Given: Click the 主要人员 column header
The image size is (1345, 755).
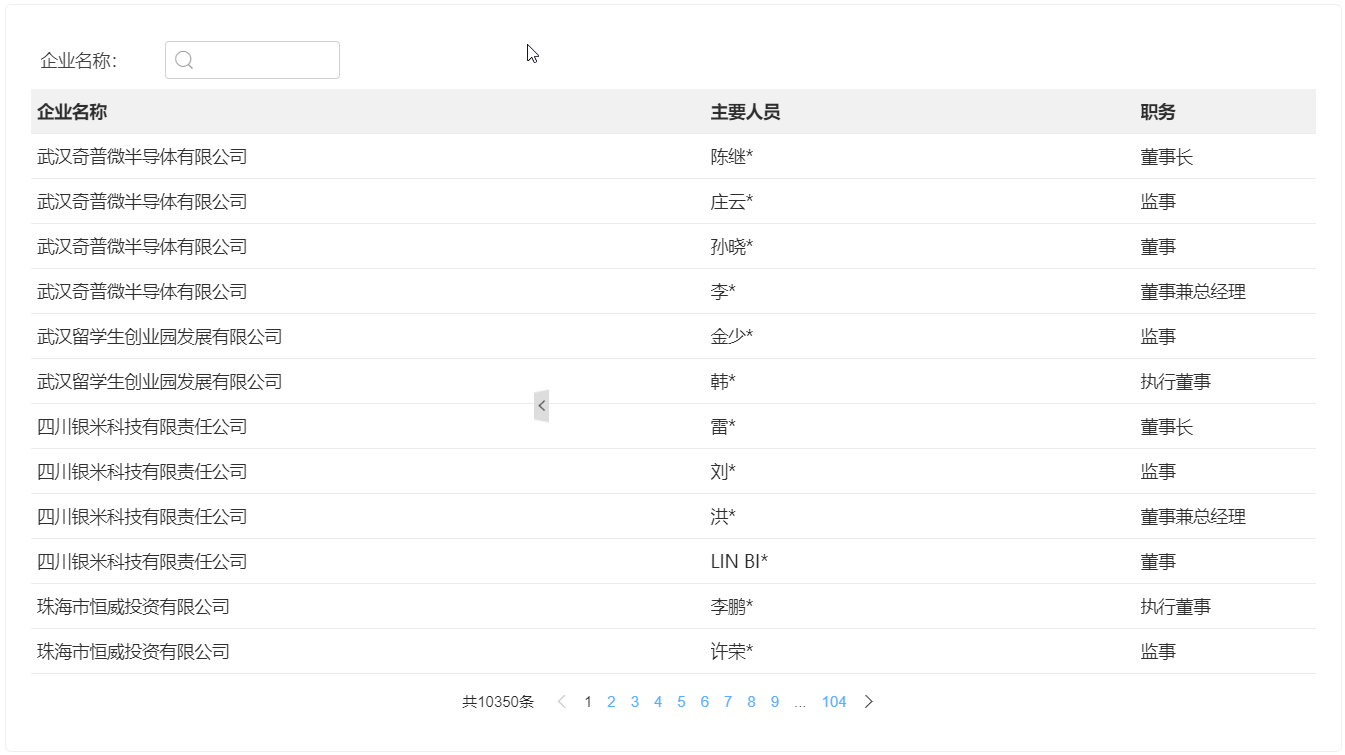Looking at the screenshot, I should pyautogui.click(x=746, y=111).
